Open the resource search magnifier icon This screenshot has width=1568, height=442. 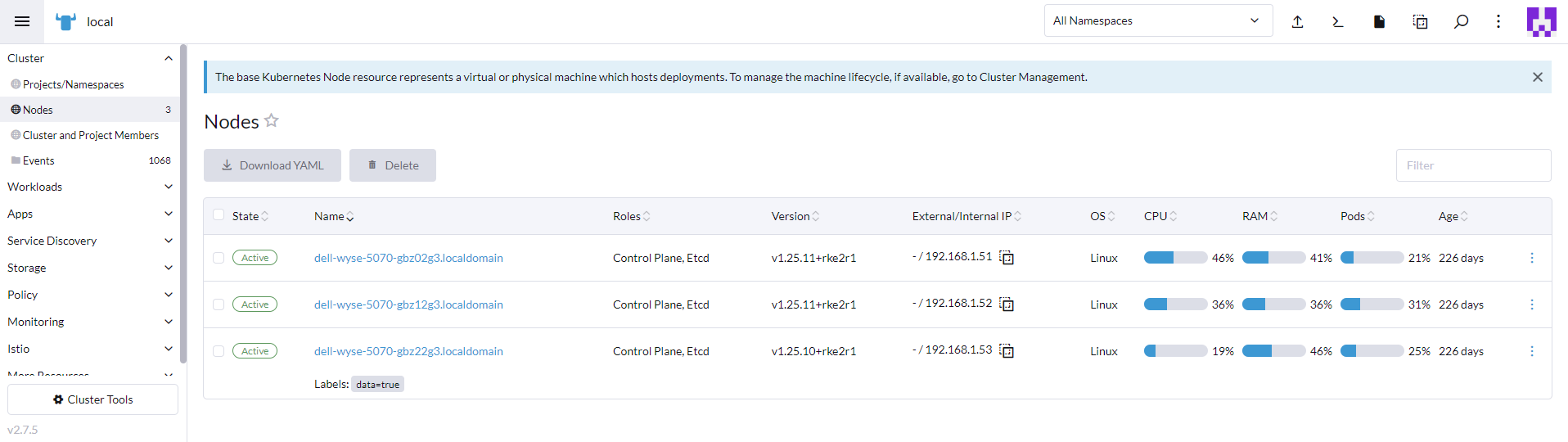coord(1461,22)
